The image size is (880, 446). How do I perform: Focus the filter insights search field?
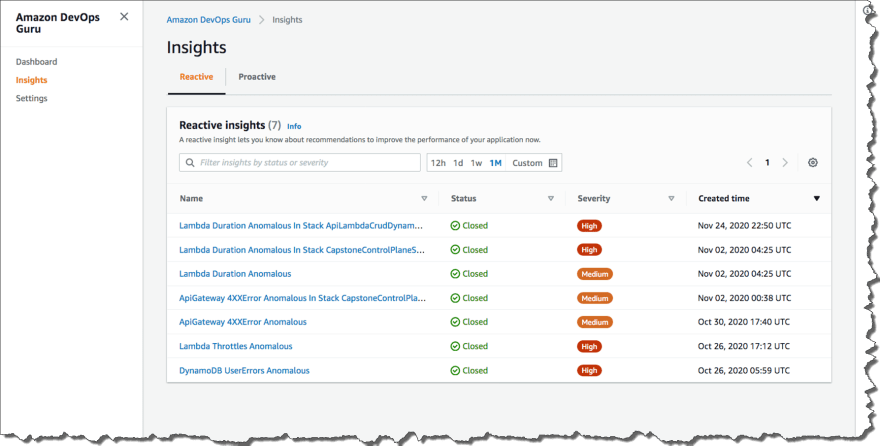point(300,163)
